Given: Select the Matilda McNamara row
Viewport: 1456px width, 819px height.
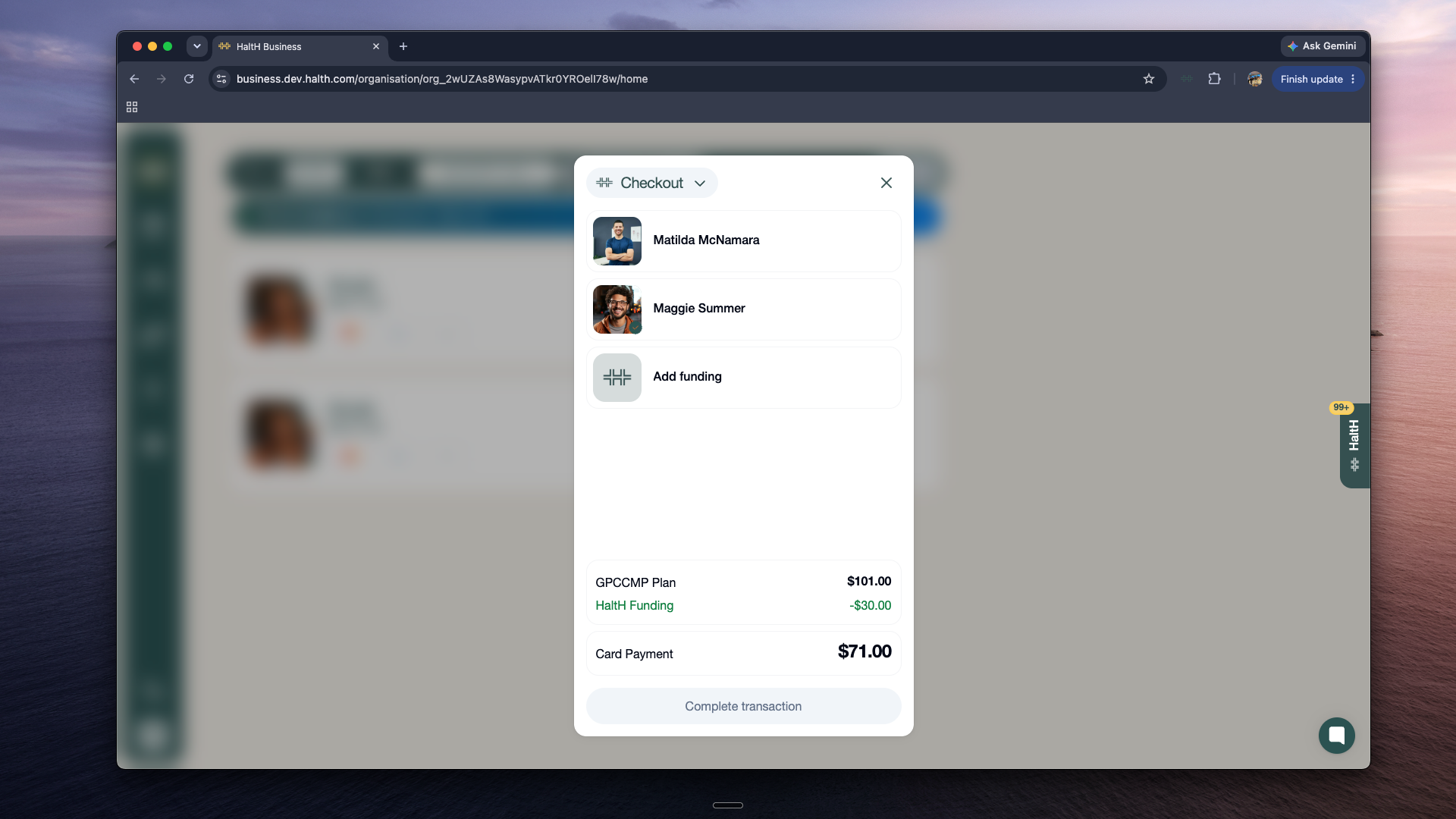Looking at the screenshot, I should (743, 241).
